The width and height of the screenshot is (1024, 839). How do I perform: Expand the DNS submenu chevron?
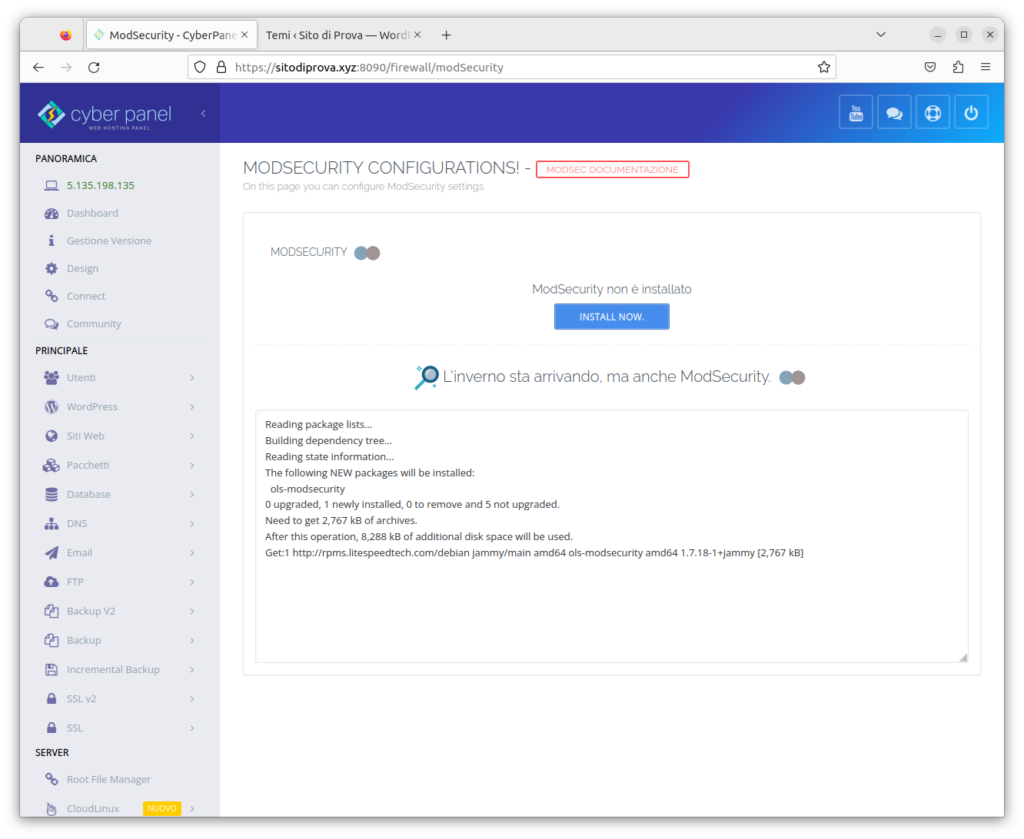[192, 524]
